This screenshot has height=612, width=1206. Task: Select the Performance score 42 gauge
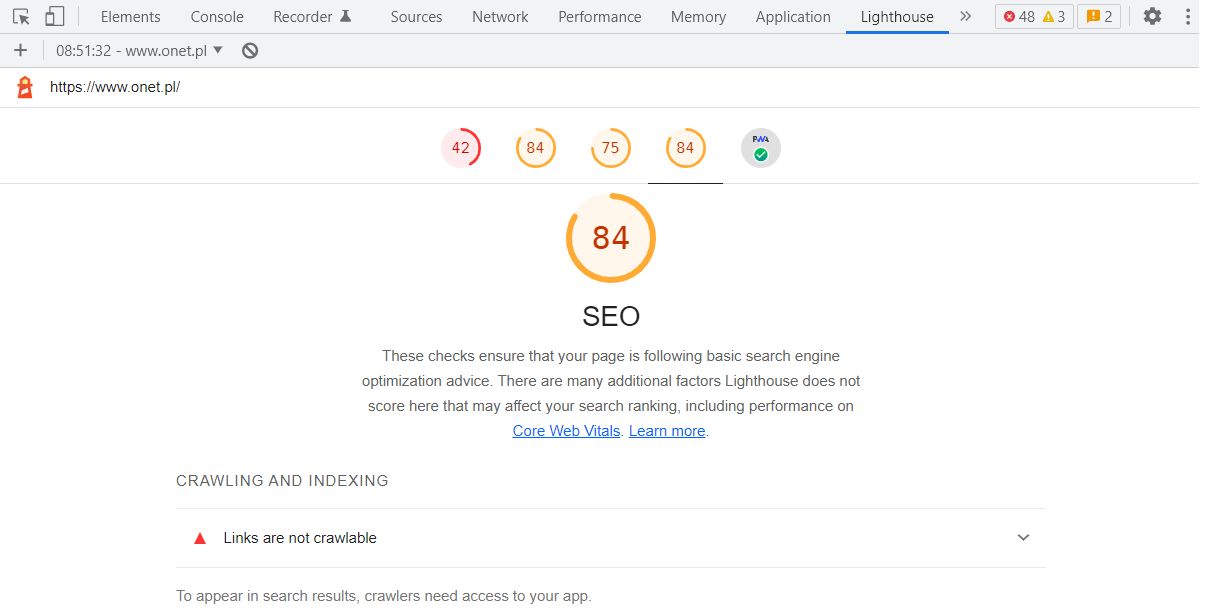point(460,148)
